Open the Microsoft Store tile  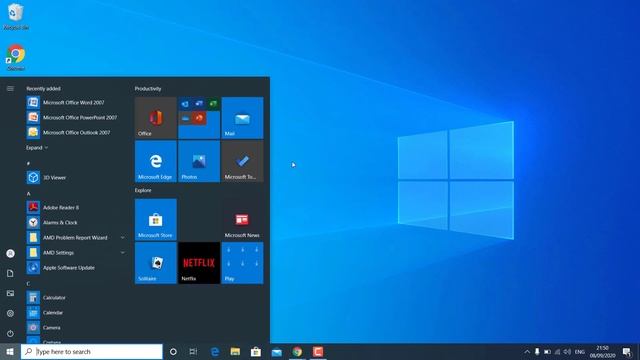(x=156, y=220)
